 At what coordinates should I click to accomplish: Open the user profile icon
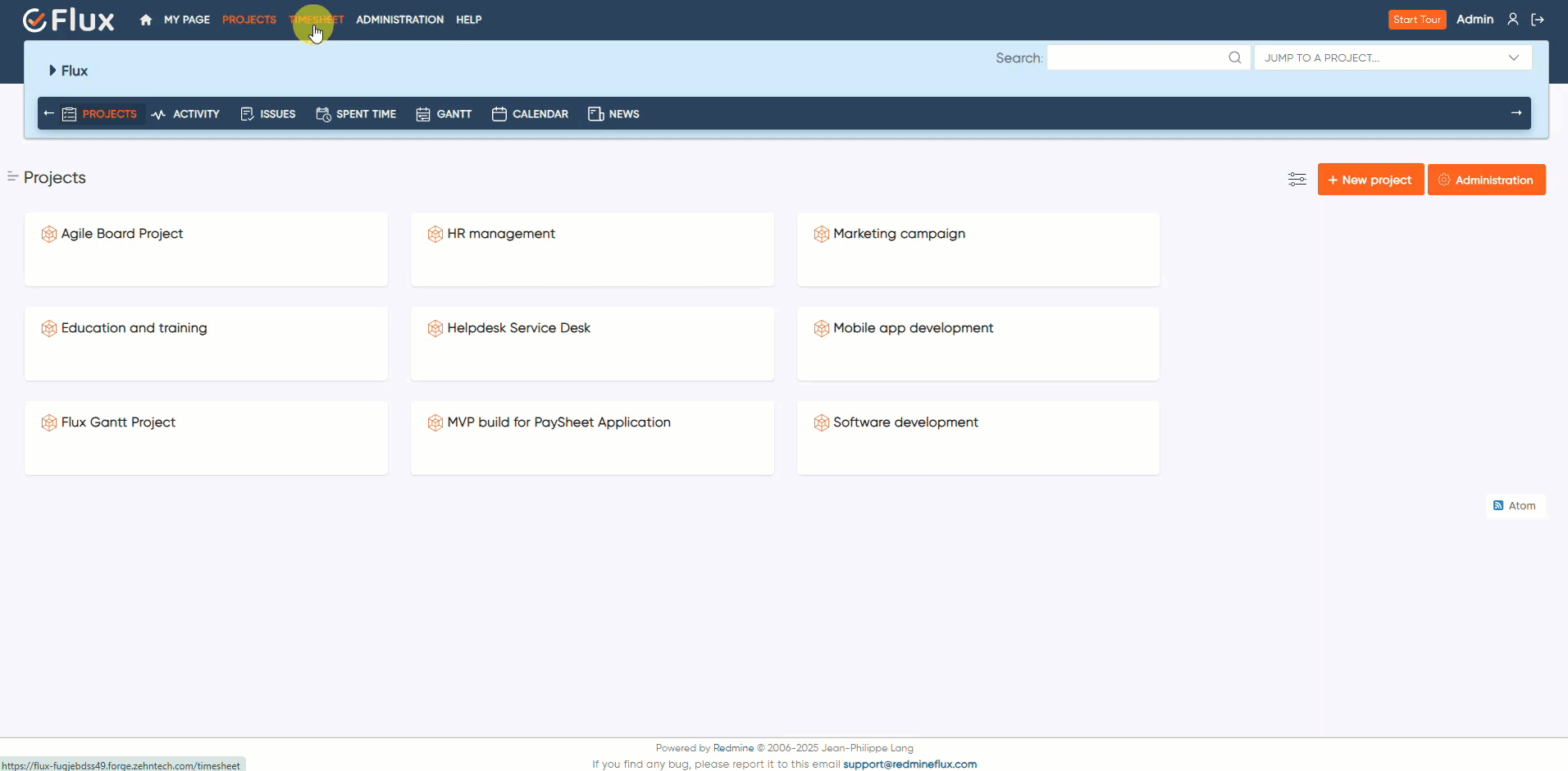1513,19
